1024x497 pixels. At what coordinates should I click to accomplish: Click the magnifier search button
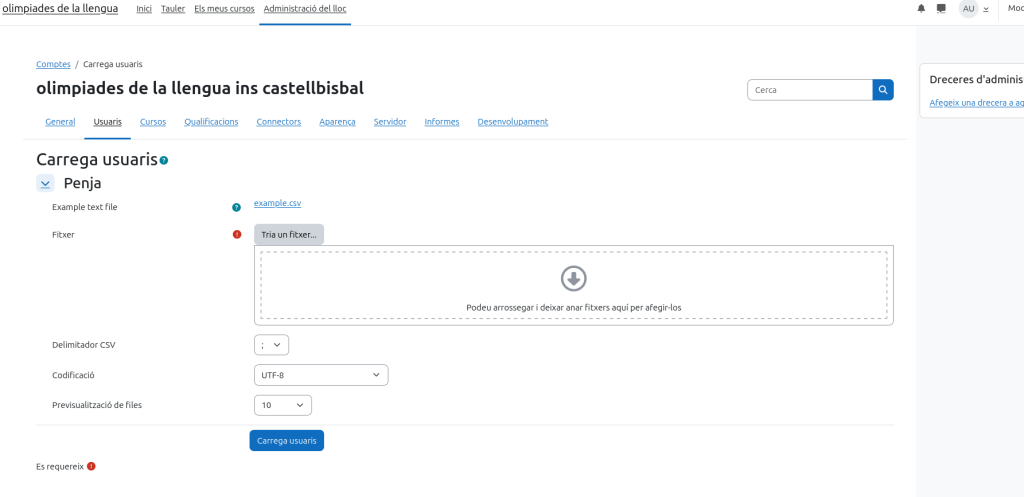883,90
